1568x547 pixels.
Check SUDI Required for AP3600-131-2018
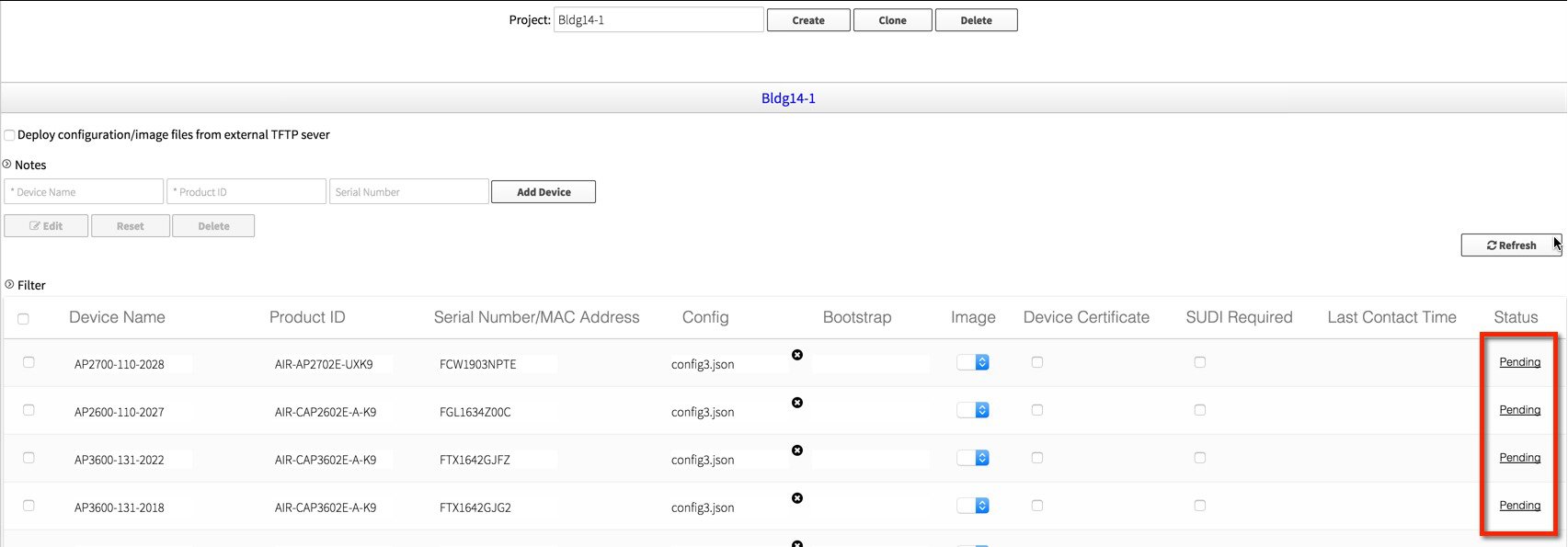1200,506
